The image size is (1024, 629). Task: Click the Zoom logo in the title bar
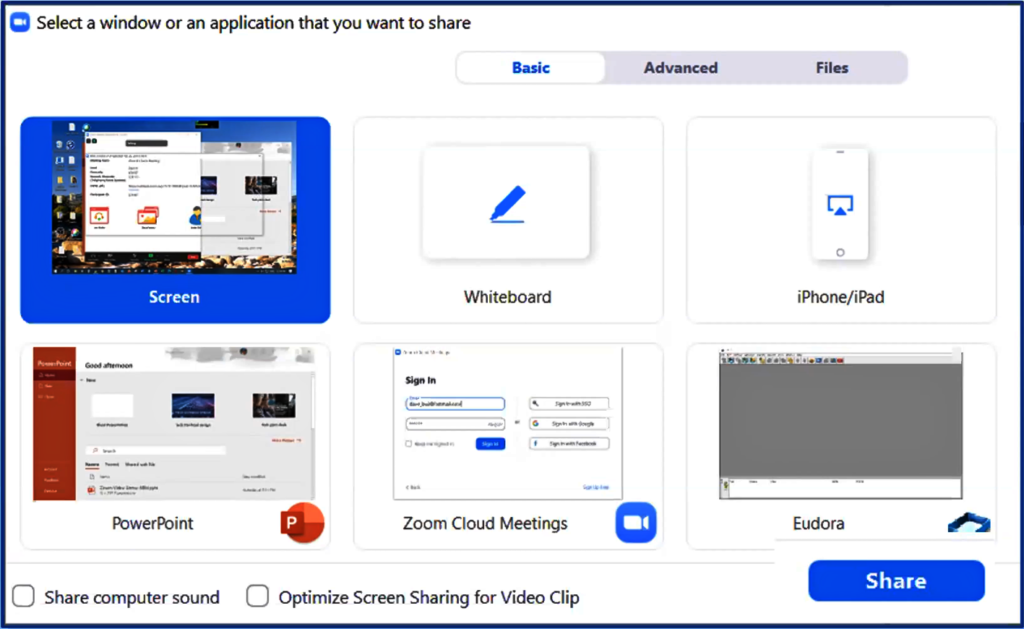click(x=20, y=22)
